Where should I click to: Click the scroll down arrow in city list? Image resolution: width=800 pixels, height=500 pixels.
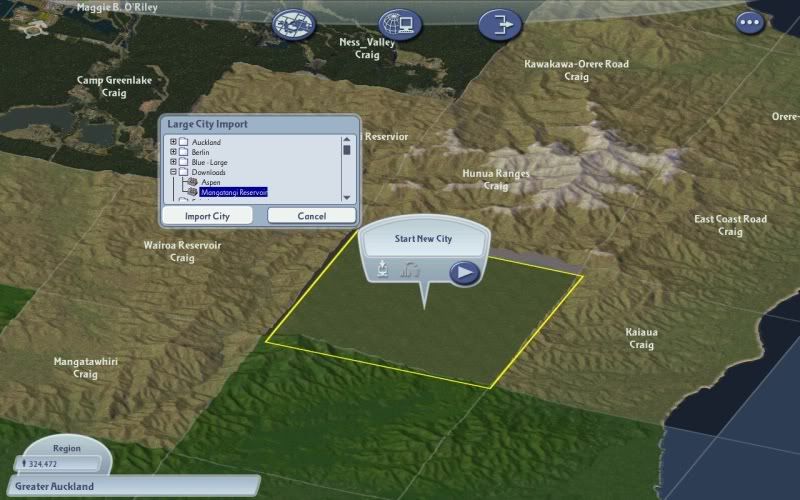click(347, 197)
